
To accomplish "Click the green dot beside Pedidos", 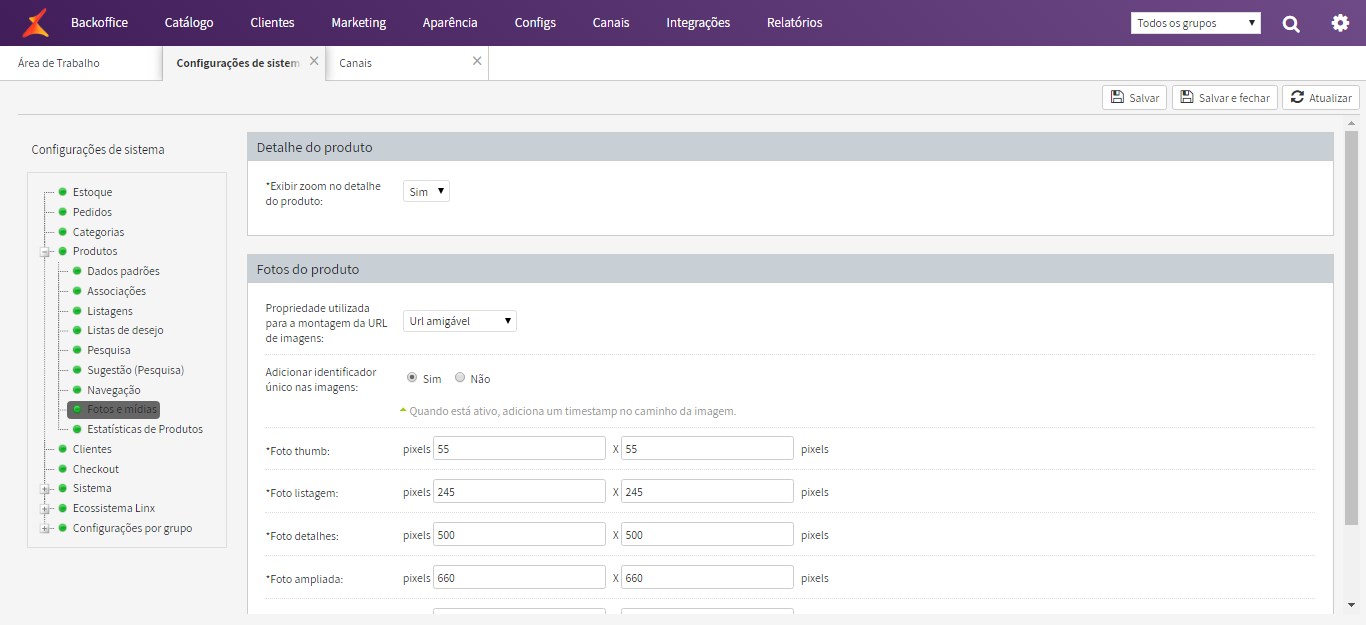I will 63,211.
